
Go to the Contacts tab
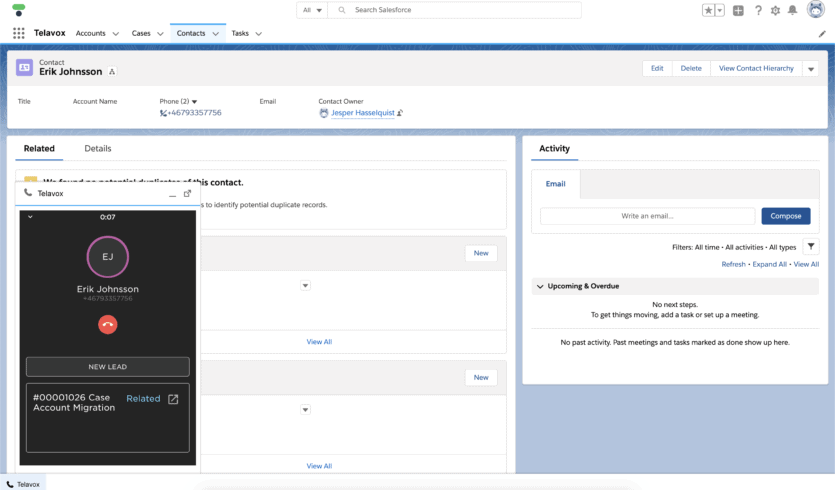(191, 33)
